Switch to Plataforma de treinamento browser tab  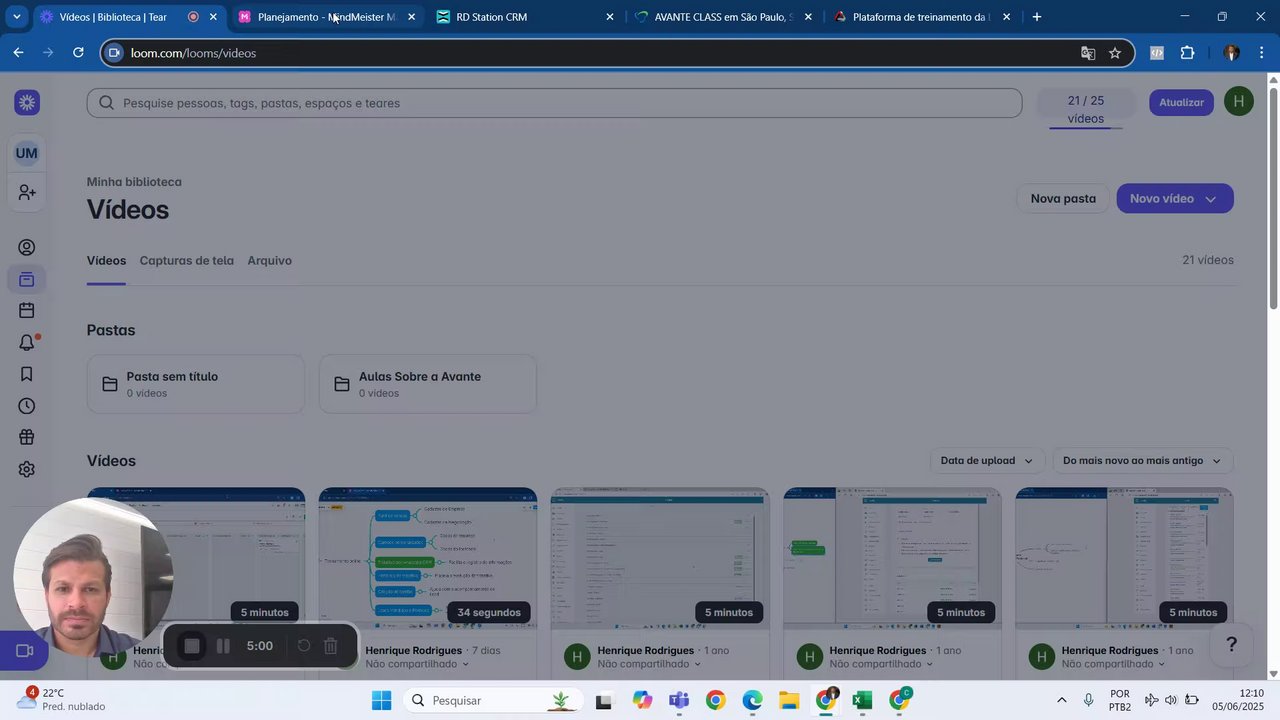[921, 17]
